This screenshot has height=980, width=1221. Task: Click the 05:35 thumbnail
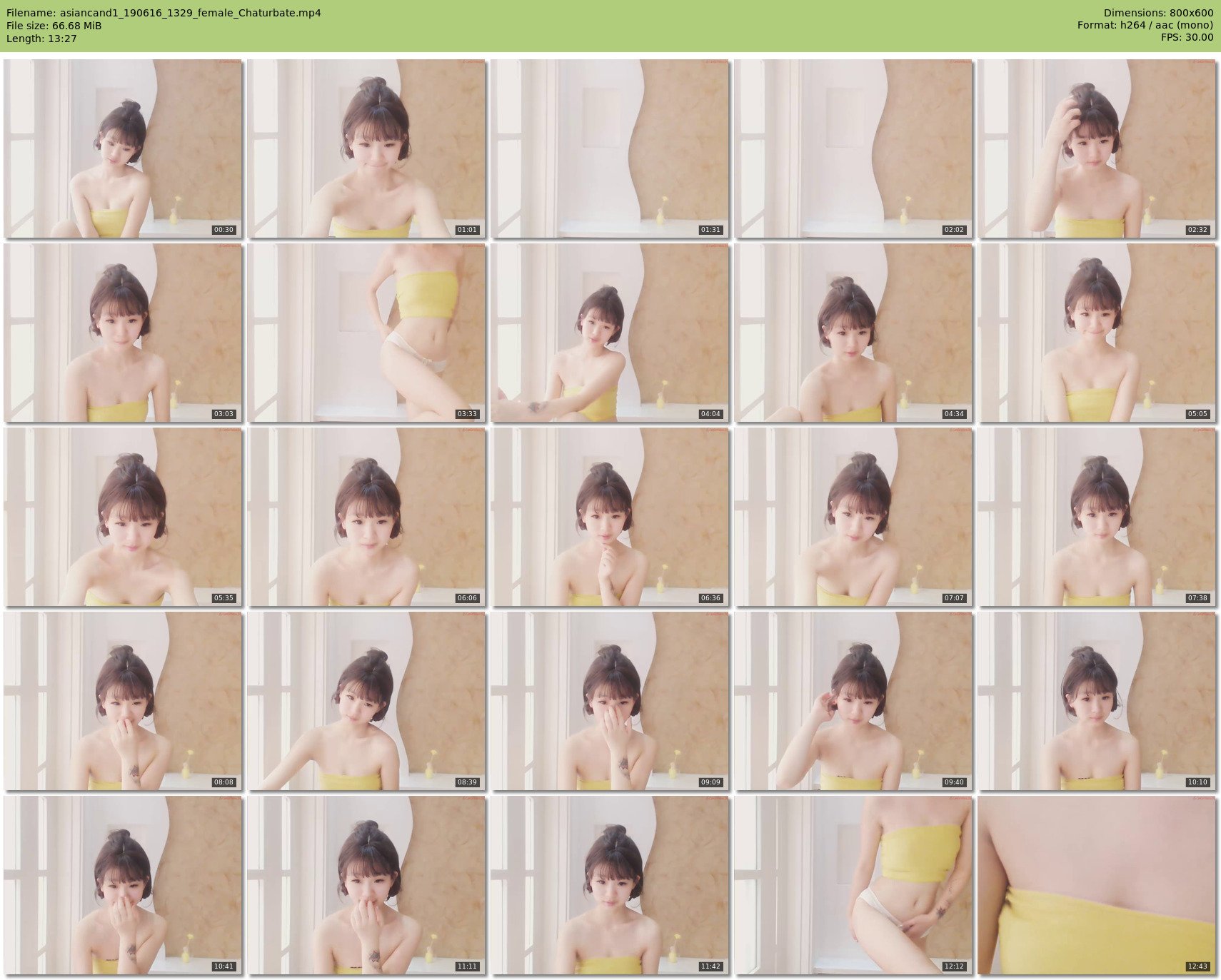[x=123, y=517]
